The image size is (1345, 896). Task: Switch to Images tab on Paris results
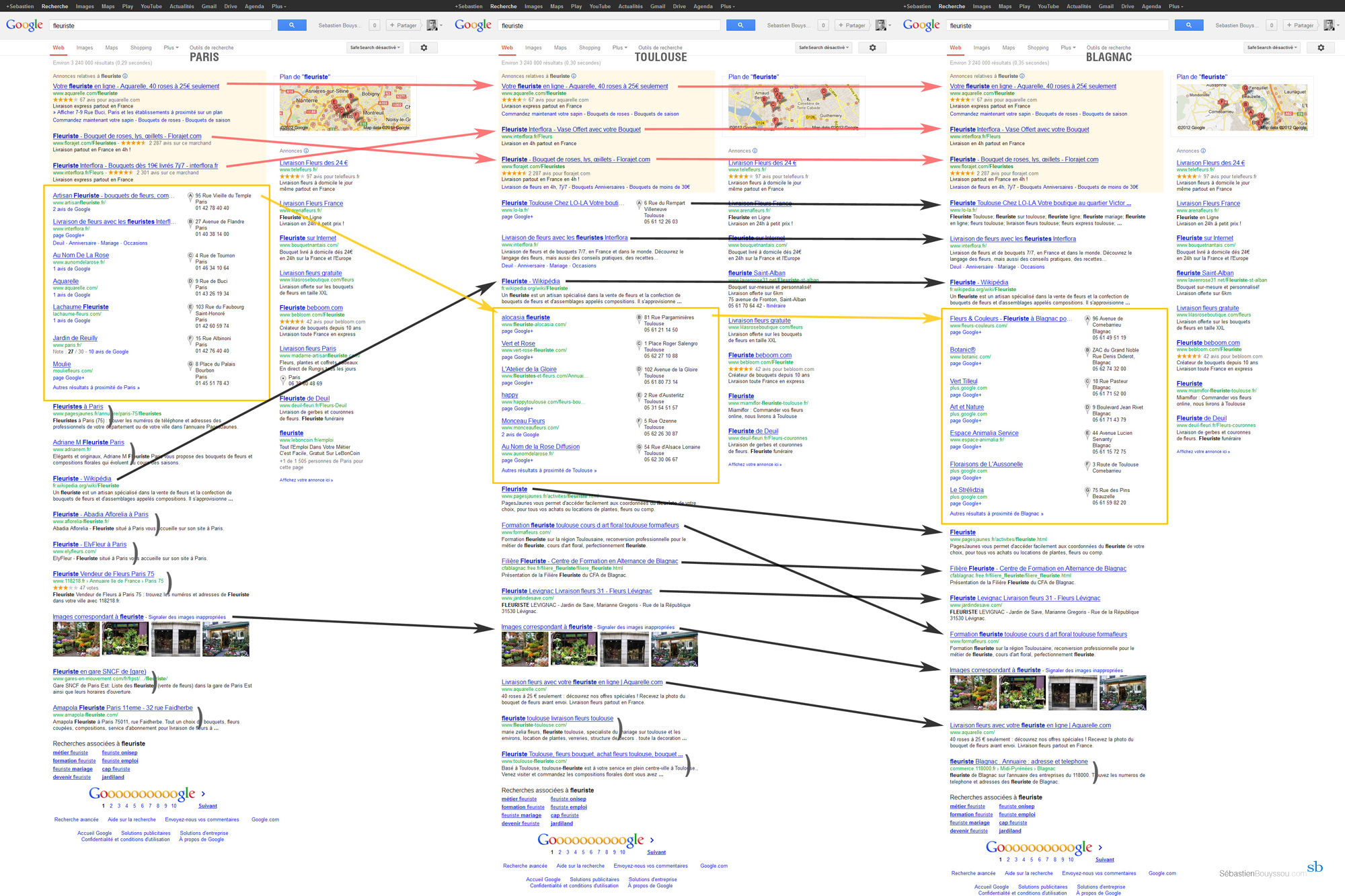click(85, 48)
